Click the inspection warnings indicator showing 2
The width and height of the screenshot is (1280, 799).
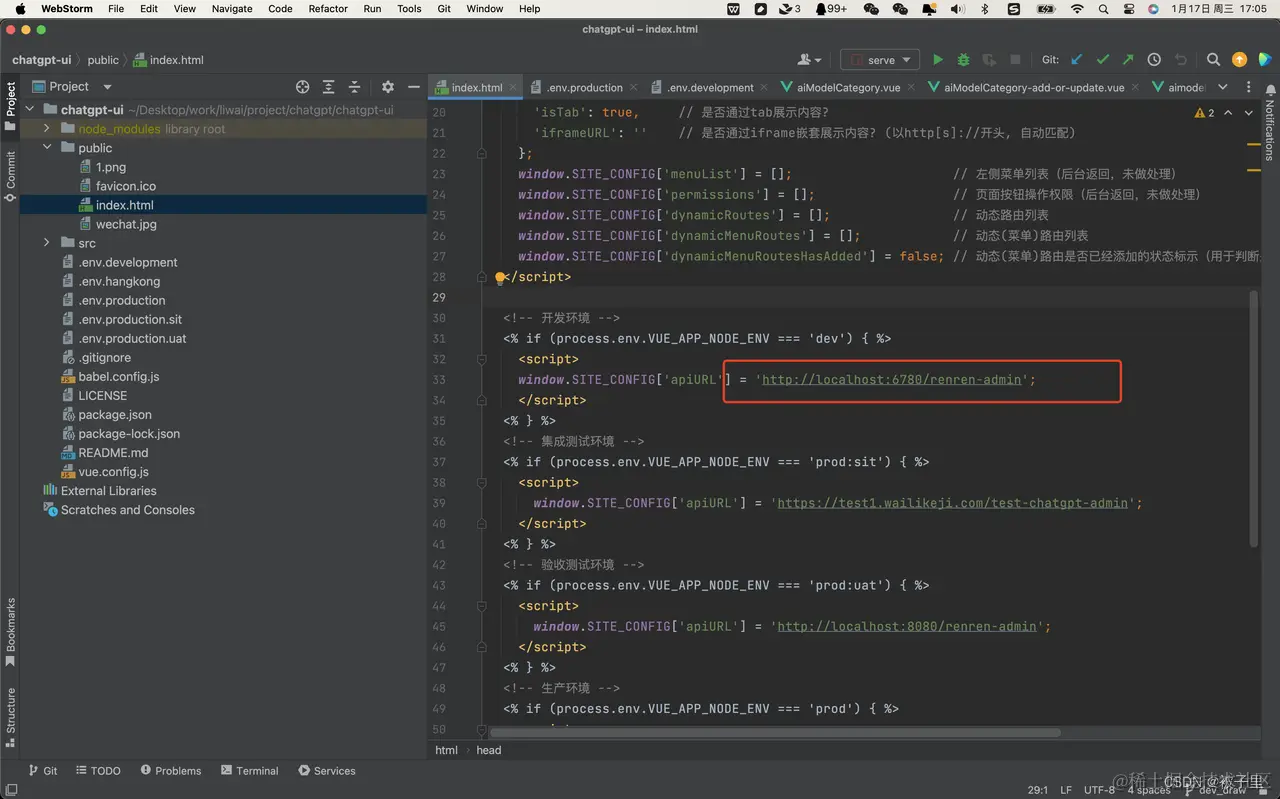pos(1204,113)
